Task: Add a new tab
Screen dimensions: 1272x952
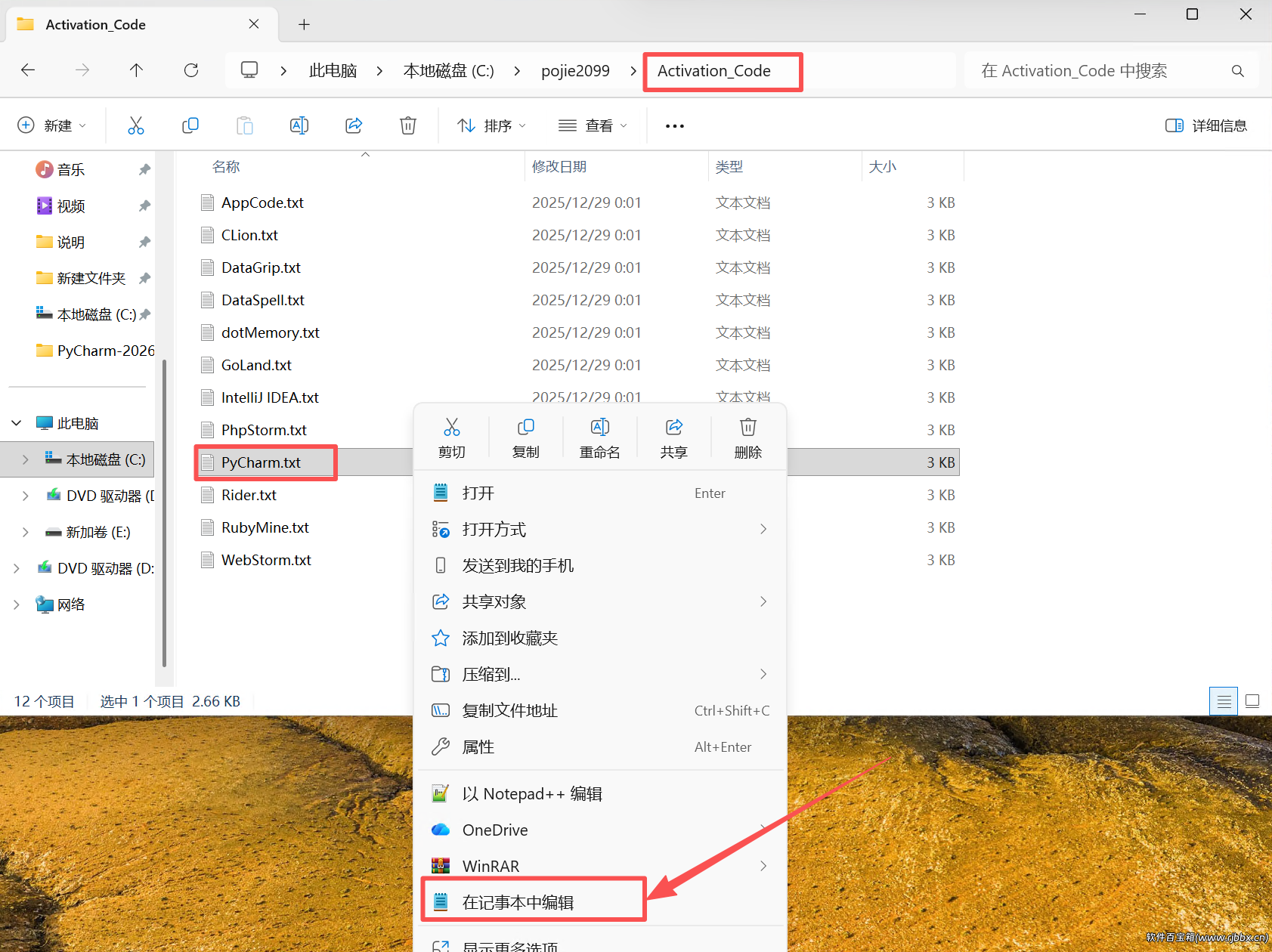Action: click(x=304, y=25)
